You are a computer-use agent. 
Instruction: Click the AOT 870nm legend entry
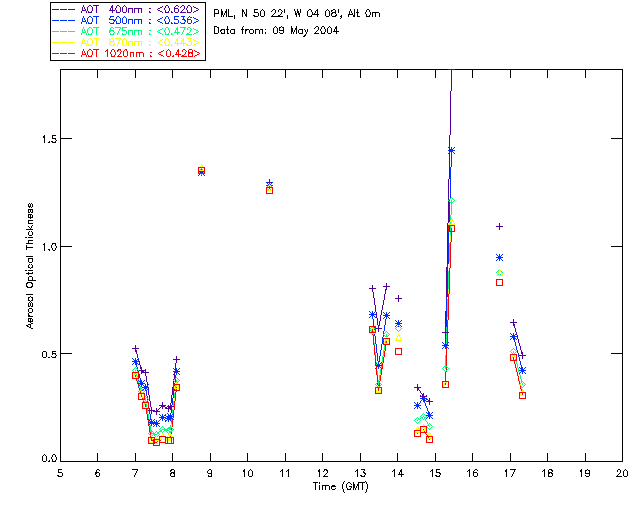pyautogui.click(x=126, y=42)
